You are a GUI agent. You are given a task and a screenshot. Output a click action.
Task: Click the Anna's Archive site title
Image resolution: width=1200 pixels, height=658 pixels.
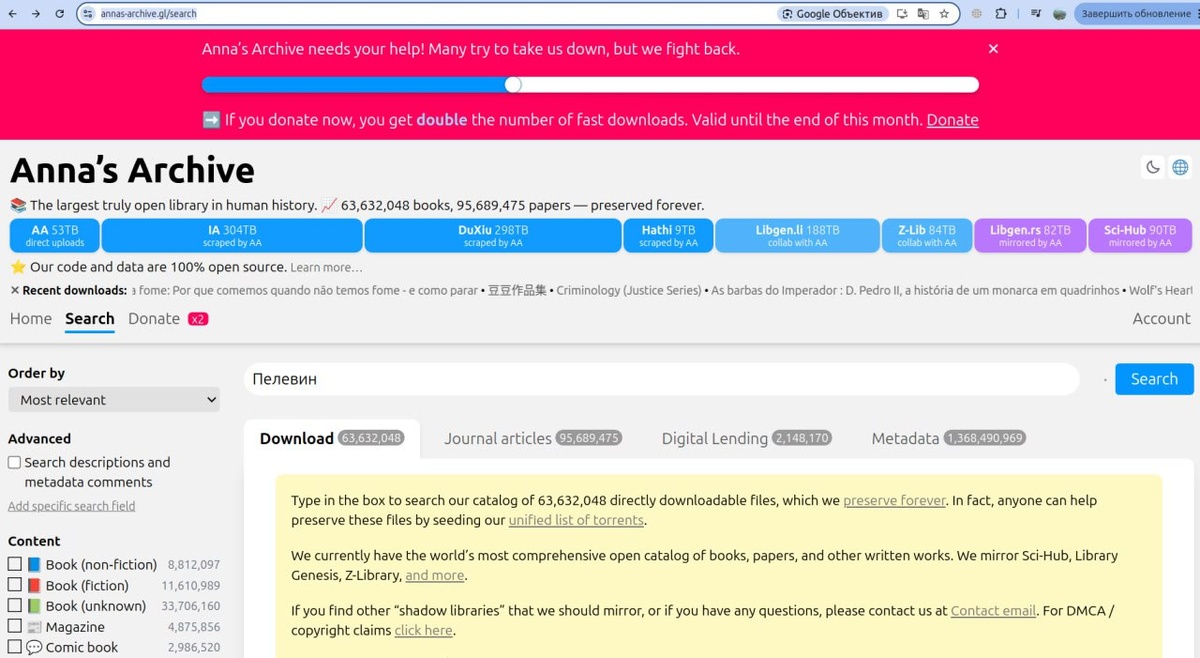(132, 170)
